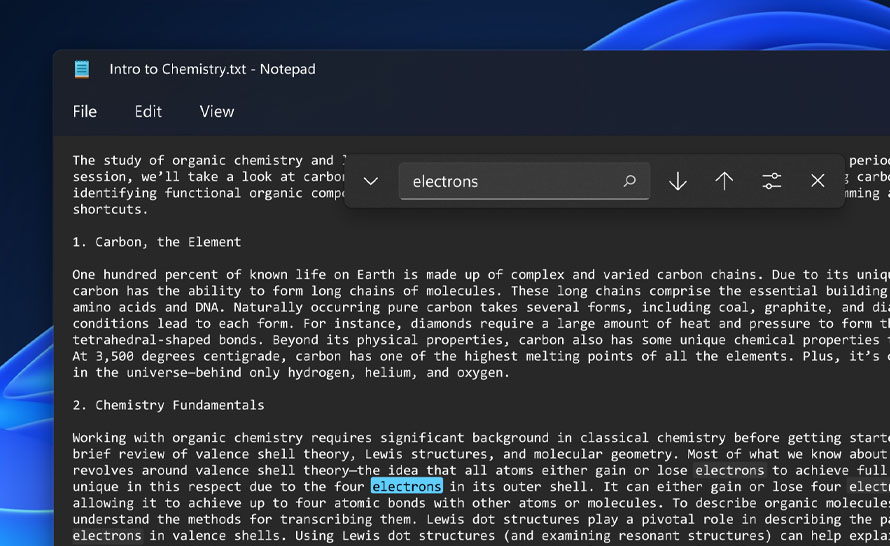Open the View menu
Image resolution: width=890 pixels, height=546 pixels.
point(217,112)
